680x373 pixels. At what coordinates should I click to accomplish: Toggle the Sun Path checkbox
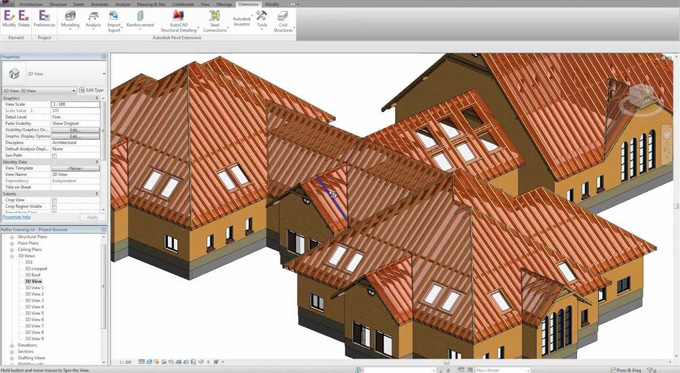pos(54,156)
